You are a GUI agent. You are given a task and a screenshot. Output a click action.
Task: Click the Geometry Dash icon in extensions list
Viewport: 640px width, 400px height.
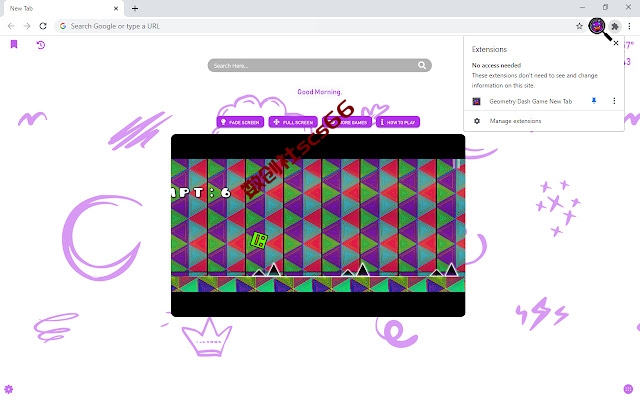(x=476, y=101)
